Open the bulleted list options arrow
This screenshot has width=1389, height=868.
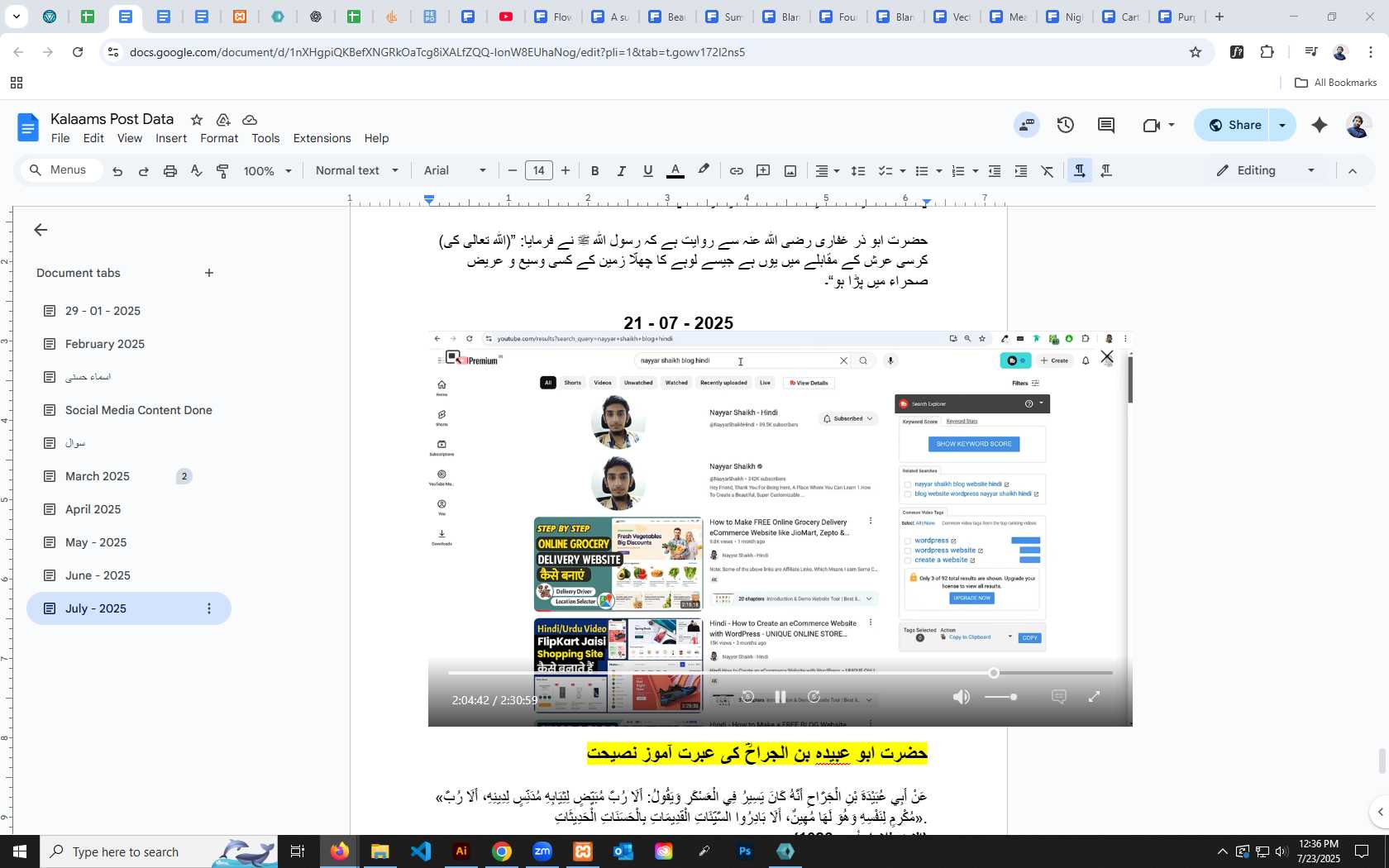pyautogui.click(x=939, y=171)
